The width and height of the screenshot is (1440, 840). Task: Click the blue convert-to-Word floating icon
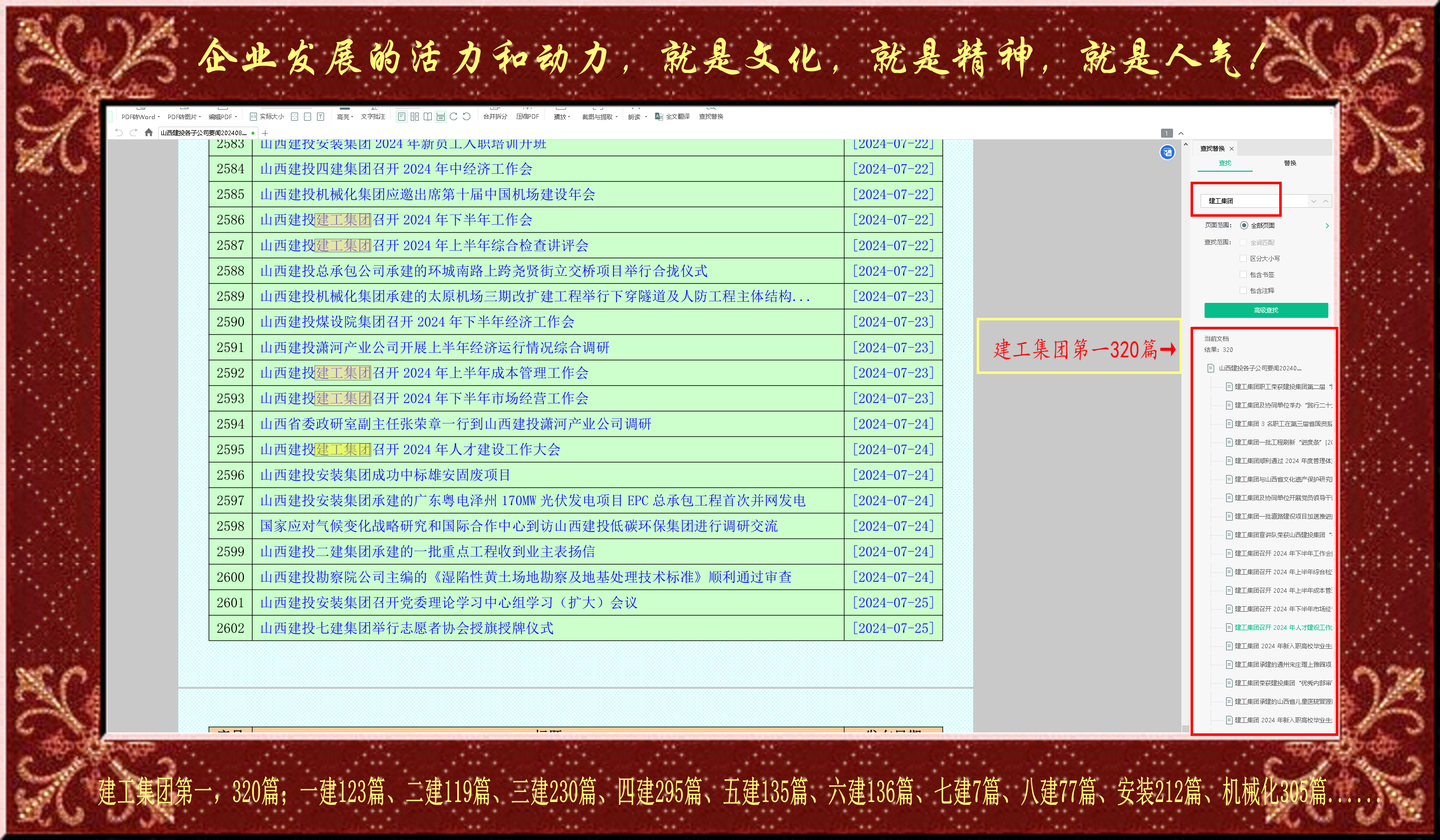click(1167, 152)
